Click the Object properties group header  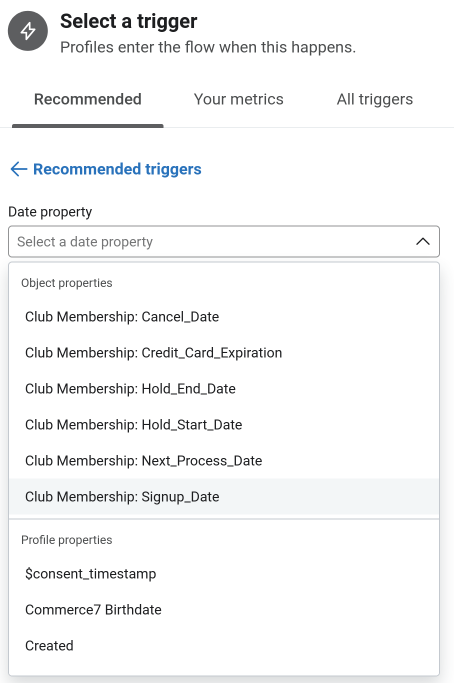[x=67, y=283]
